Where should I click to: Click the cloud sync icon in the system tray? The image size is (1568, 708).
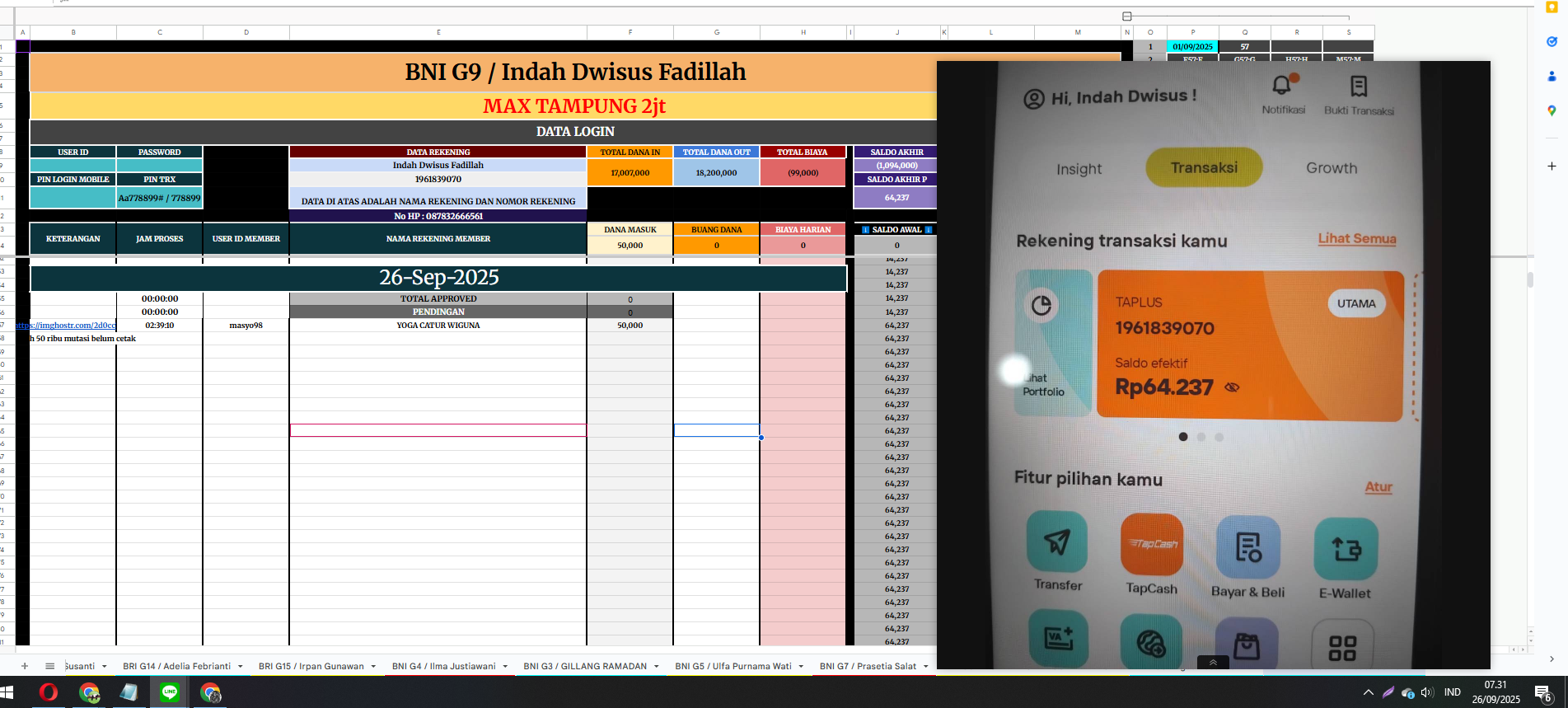coord(1408,692)
